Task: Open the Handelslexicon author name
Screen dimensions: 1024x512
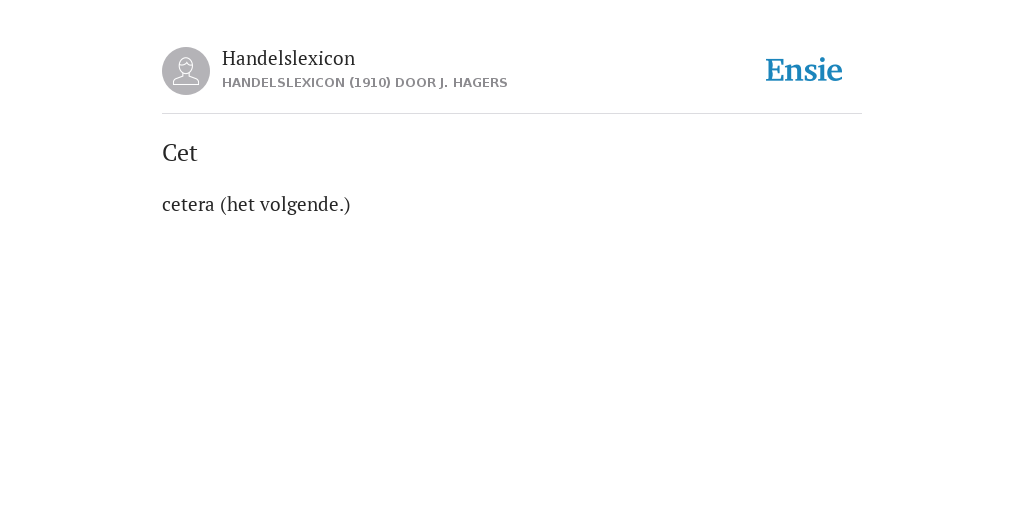Action: coord(289,58)
